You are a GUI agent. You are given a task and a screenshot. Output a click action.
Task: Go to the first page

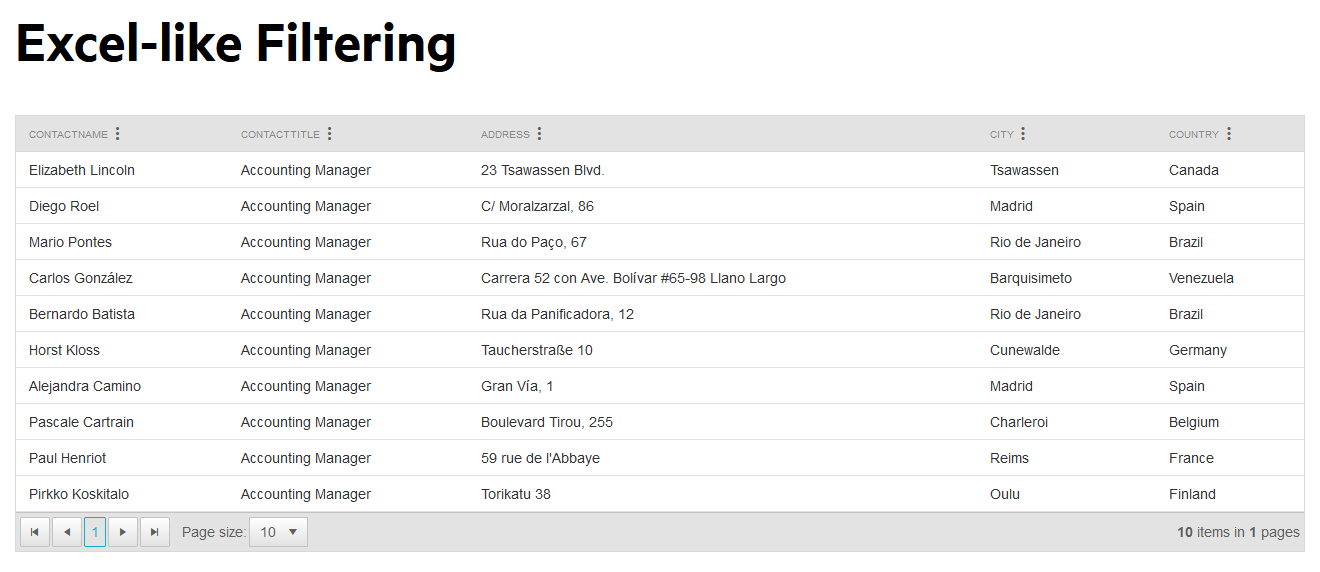35,532
